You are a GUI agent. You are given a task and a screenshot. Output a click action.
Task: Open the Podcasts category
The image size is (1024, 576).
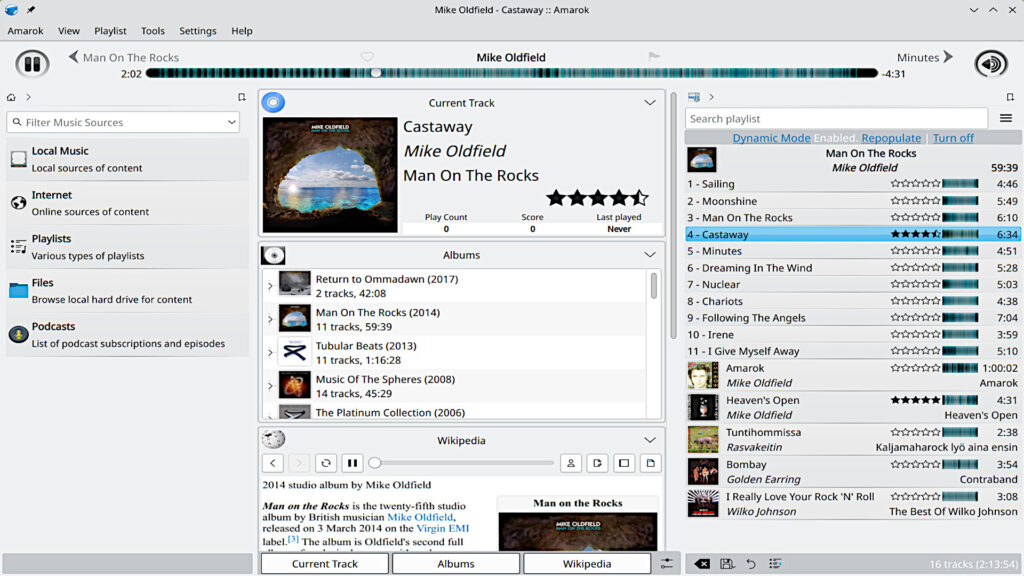point(128,334)
